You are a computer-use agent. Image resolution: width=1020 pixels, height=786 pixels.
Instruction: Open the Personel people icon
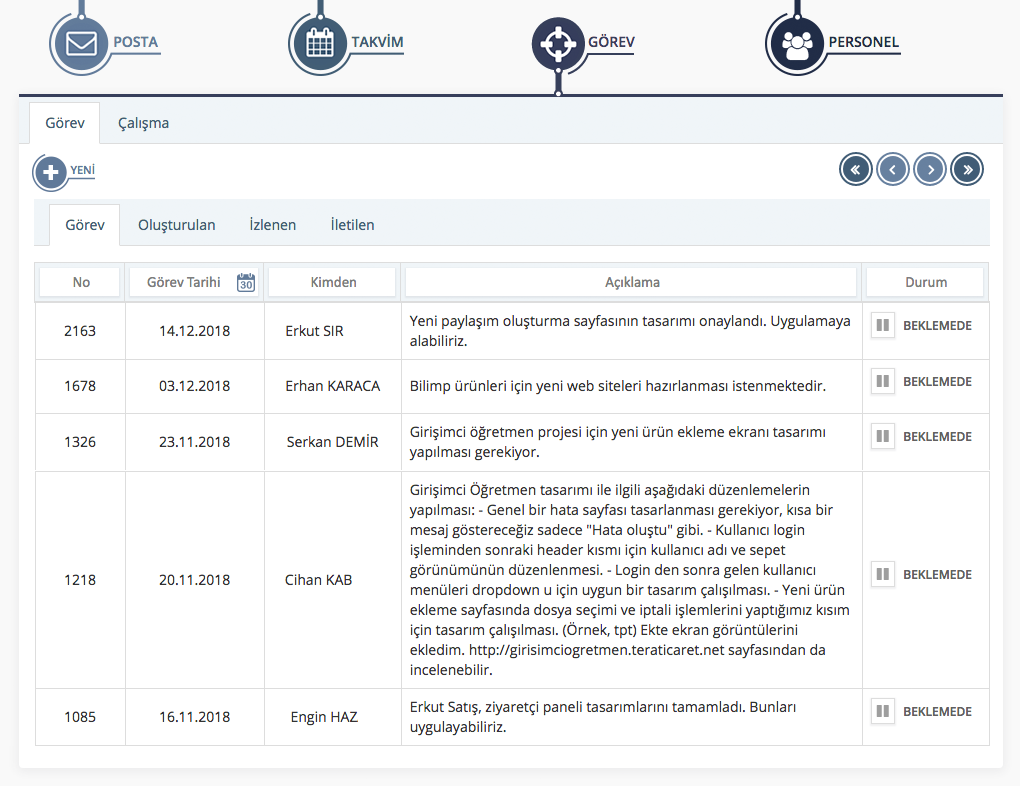click(796, 44)
